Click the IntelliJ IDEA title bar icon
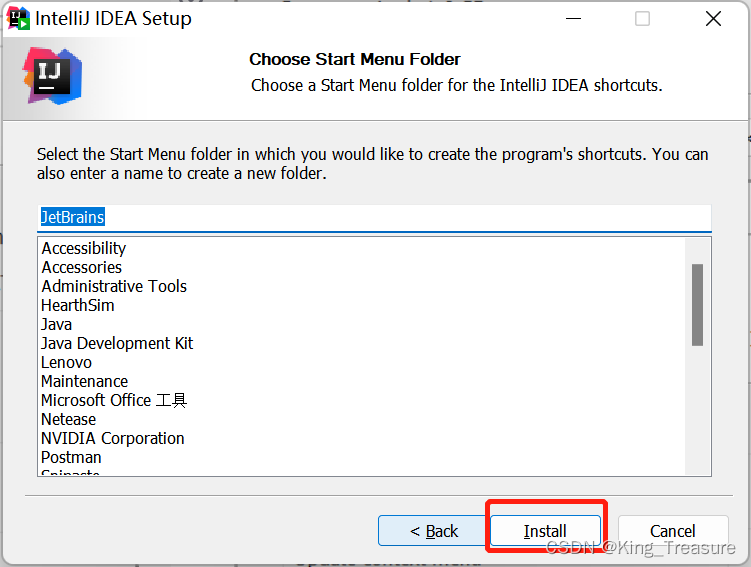Image resolution: width=751 pixels, height=567 pixels. pos(18,19)
